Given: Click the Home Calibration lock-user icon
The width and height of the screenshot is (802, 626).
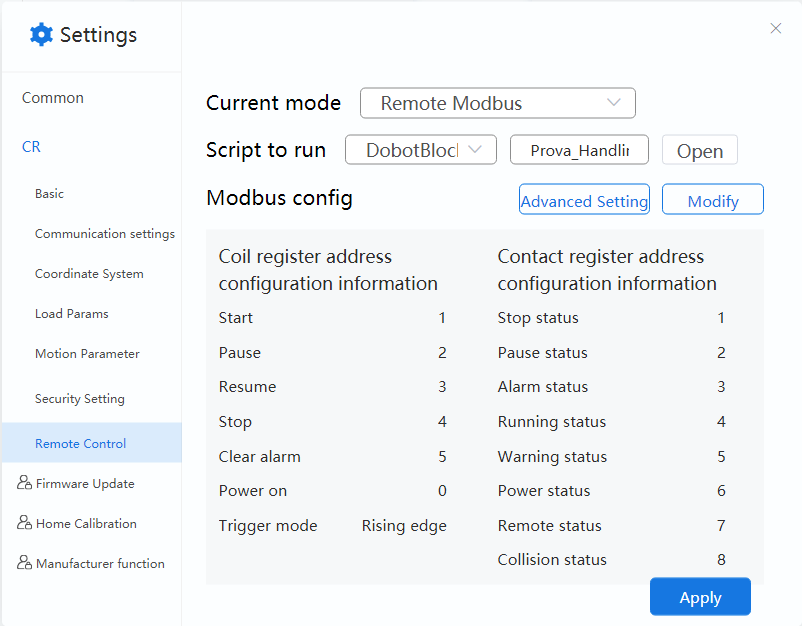Looking at the screenshot, I should pyautogui.click(x=25, y=523).
